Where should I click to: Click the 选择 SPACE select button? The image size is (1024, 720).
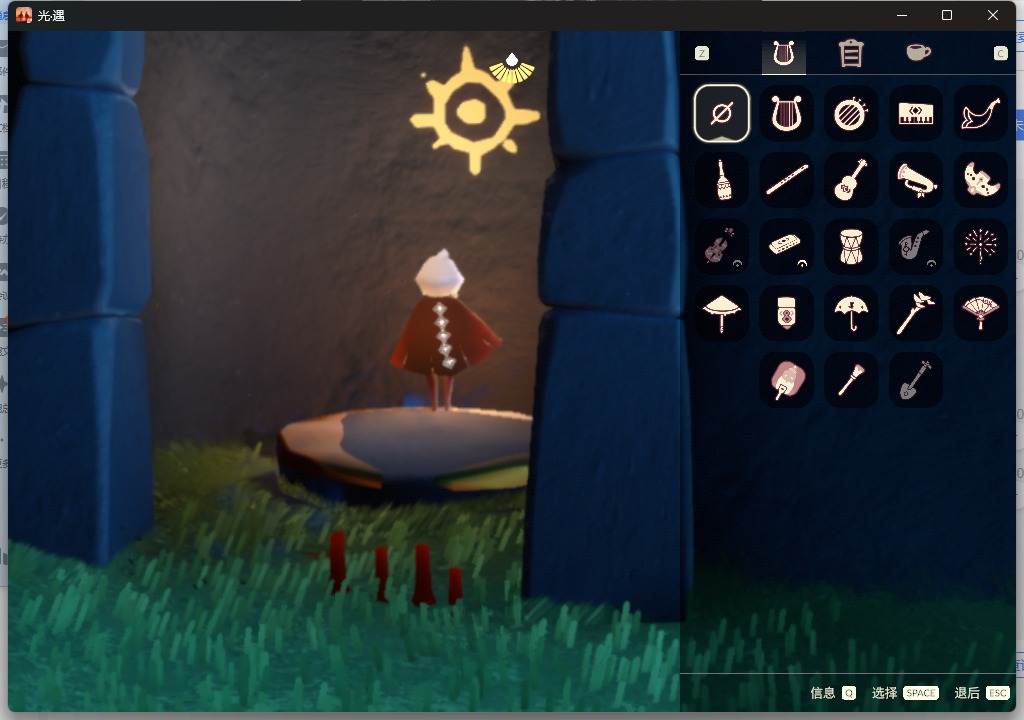pyautogui.click(x=904, y=693)
